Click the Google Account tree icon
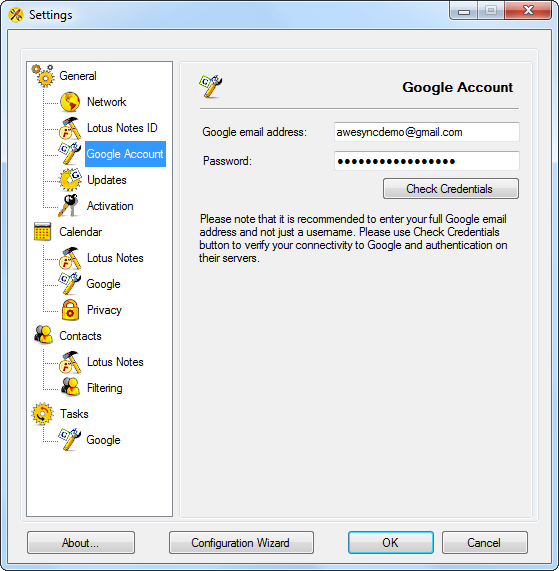Image resolution: width=559 pixels, height=571 pixels. click(69, 153)
